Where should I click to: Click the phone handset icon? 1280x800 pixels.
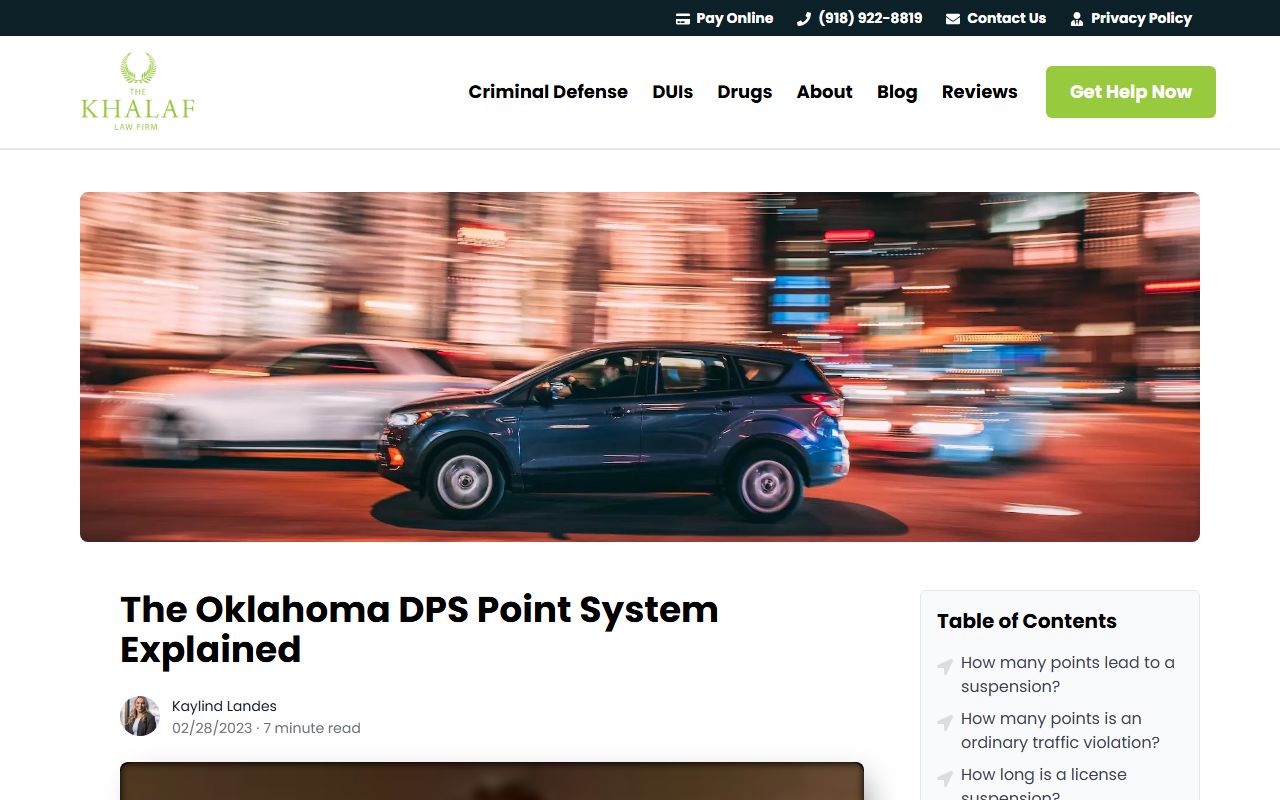[x=803, y=19]
